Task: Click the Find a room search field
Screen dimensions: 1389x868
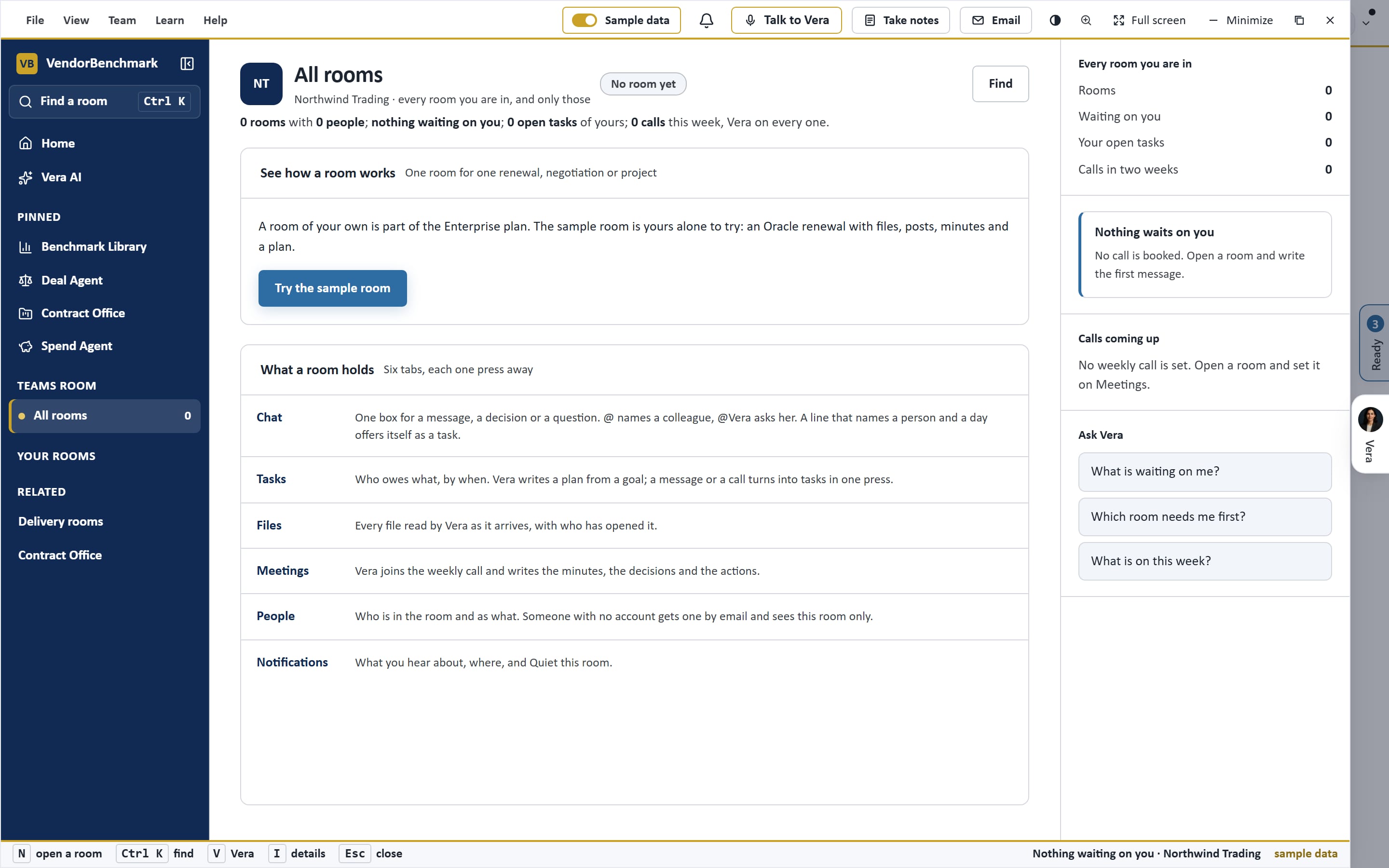Action: pyautogui.click(x=105, y=102)
